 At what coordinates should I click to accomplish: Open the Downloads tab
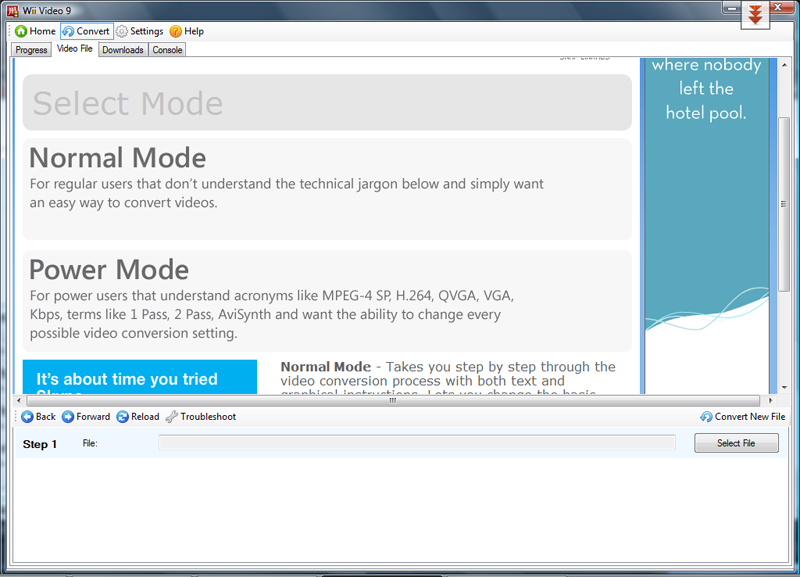point(123,50)
